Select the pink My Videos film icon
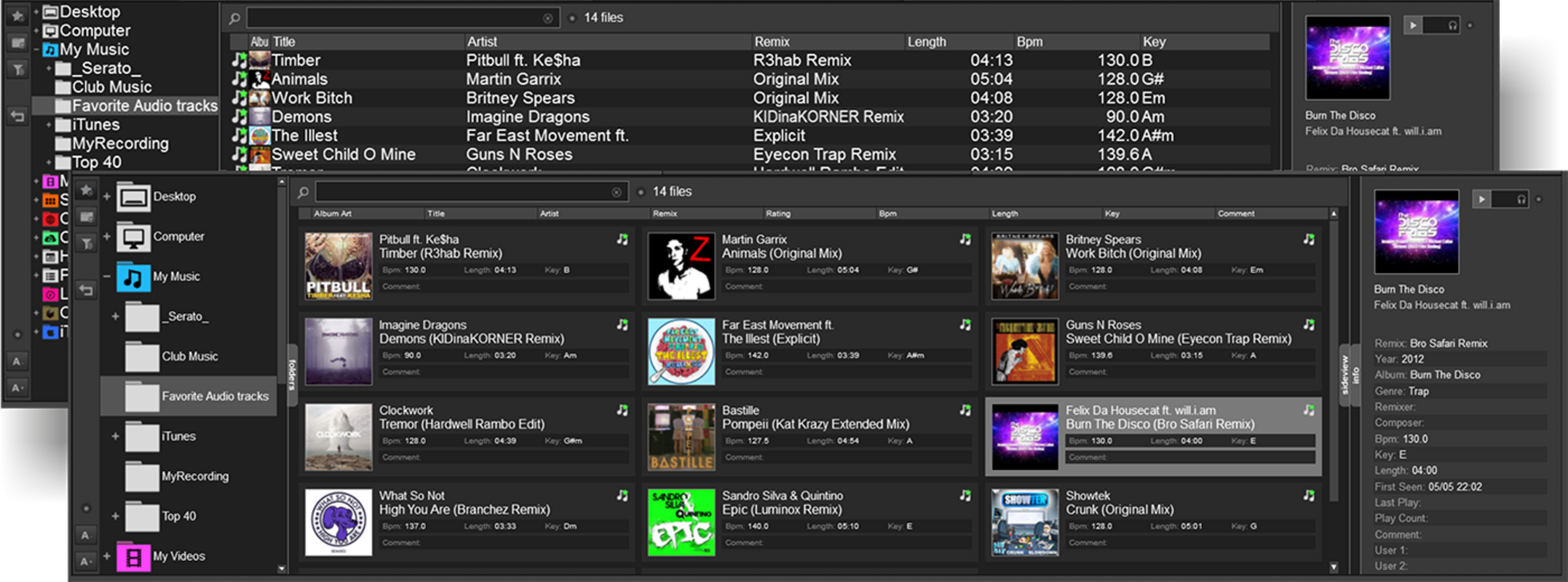This screenshot has width=1568, height=582. [x=133, y=557]
